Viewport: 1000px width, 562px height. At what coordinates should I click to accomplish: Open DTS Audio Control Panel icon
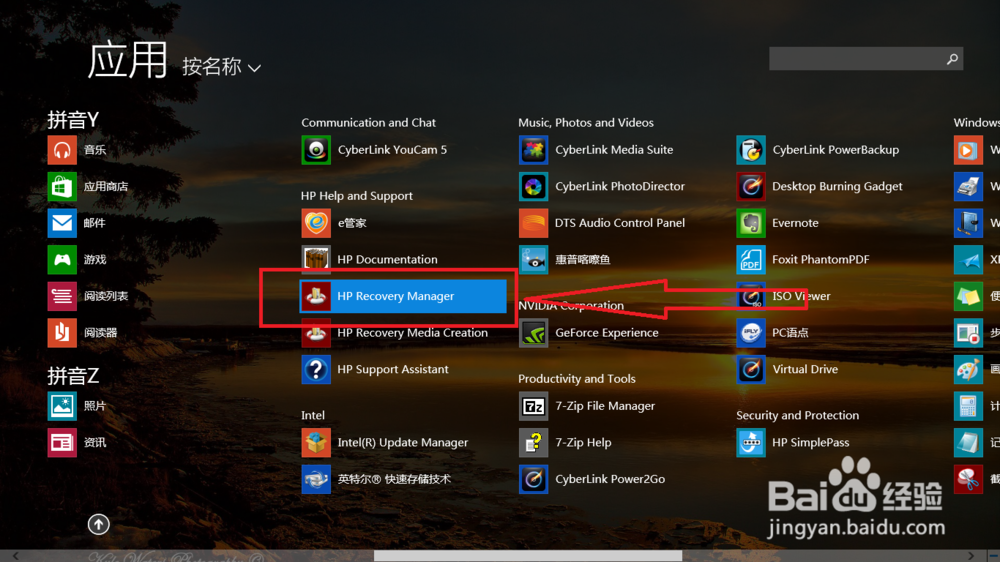[x=533, y=223]
